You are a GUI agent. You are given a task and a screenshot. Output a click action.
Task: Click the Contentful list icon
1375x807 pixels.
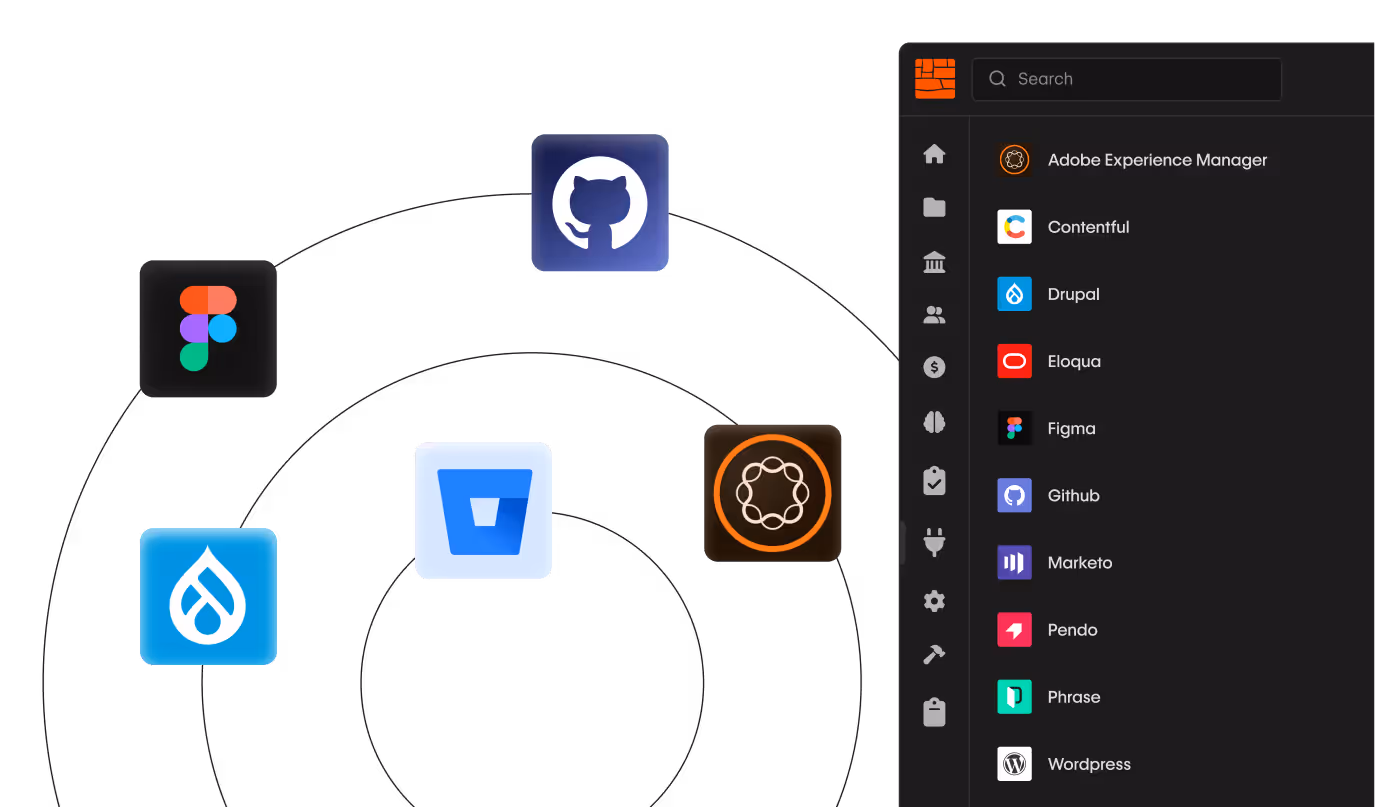pos(1014,227)
